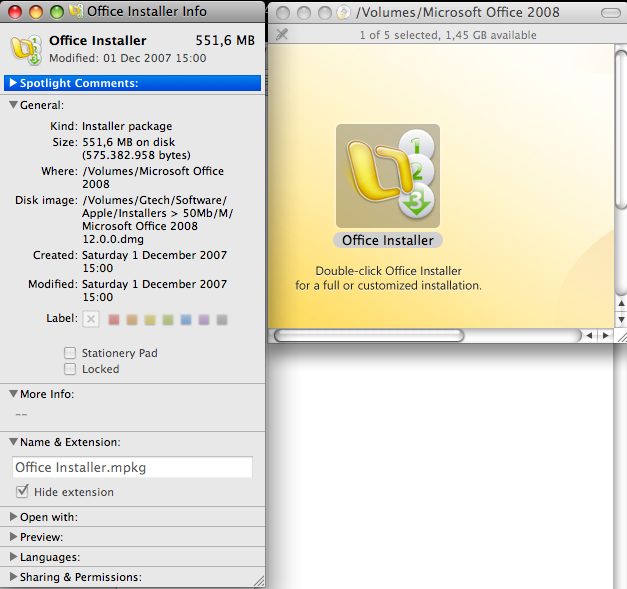This screenshot has height=589, width=627.
Task: Expand the Languages section
Action: click(13, 557)
